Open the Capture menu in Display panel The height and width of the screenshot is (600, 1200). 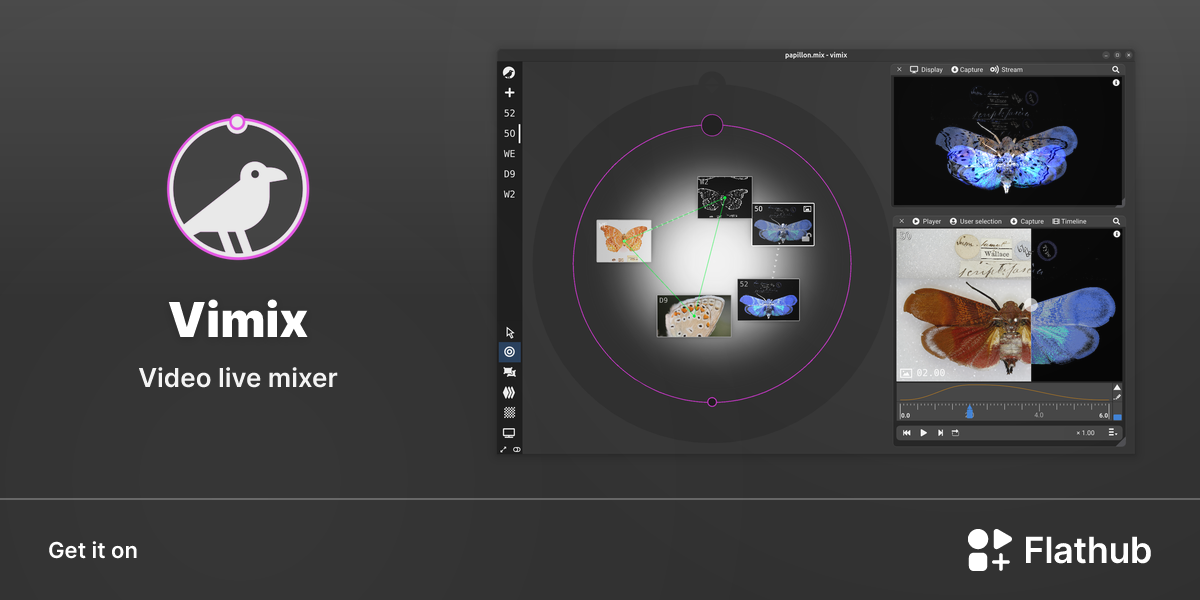click(967, 70)
